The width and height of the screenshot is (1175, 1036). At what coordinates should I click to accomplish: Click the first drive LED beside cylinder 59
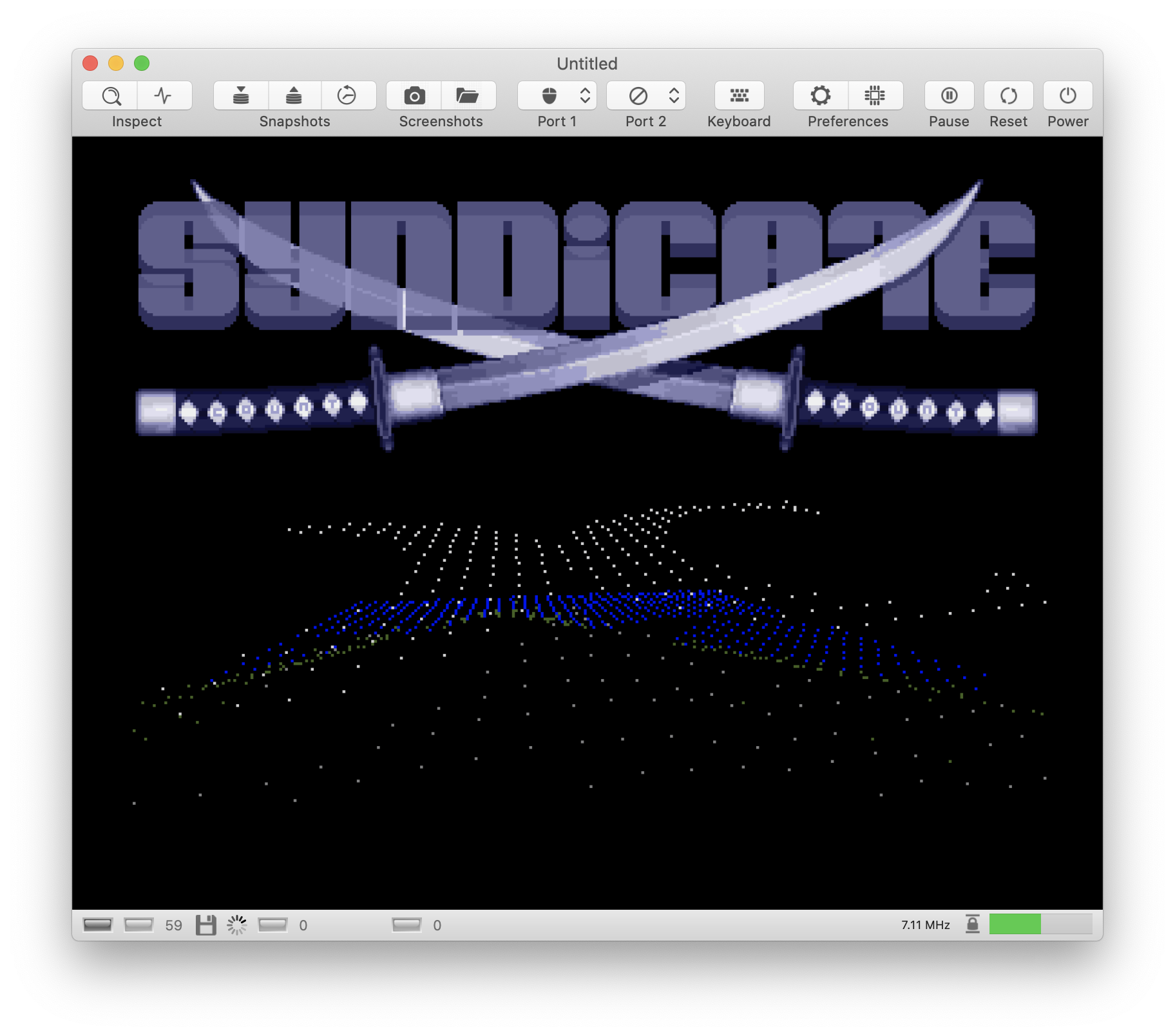pyautogui.click(x=139, y=925)
